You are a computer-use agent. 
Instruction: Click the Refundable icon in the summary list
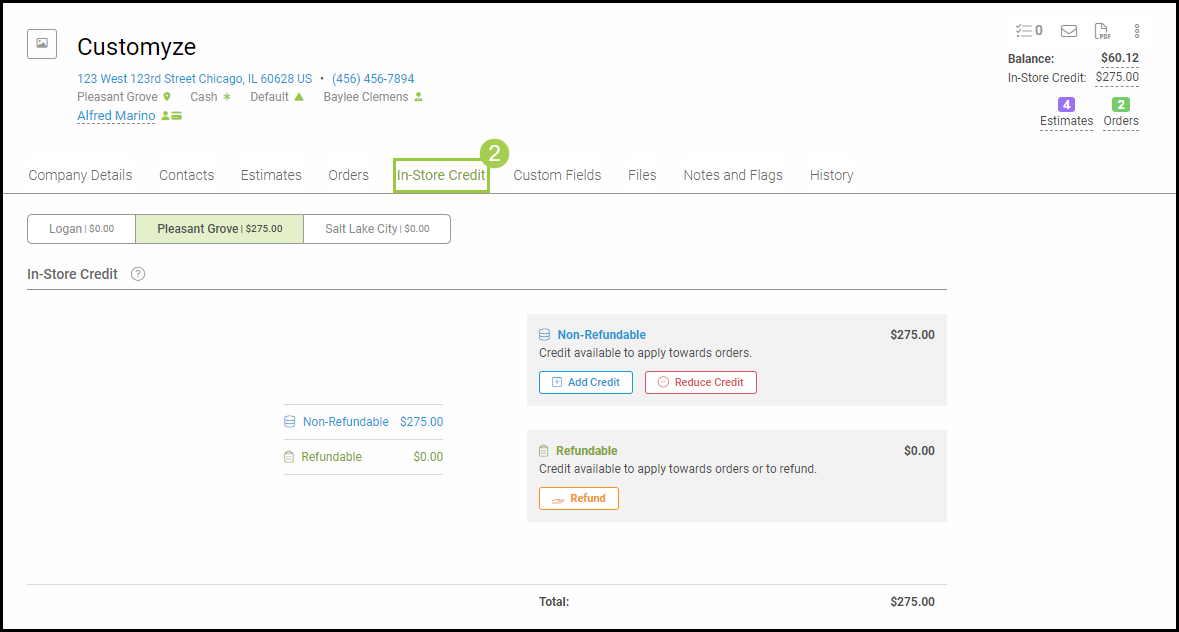coord(289,457)
